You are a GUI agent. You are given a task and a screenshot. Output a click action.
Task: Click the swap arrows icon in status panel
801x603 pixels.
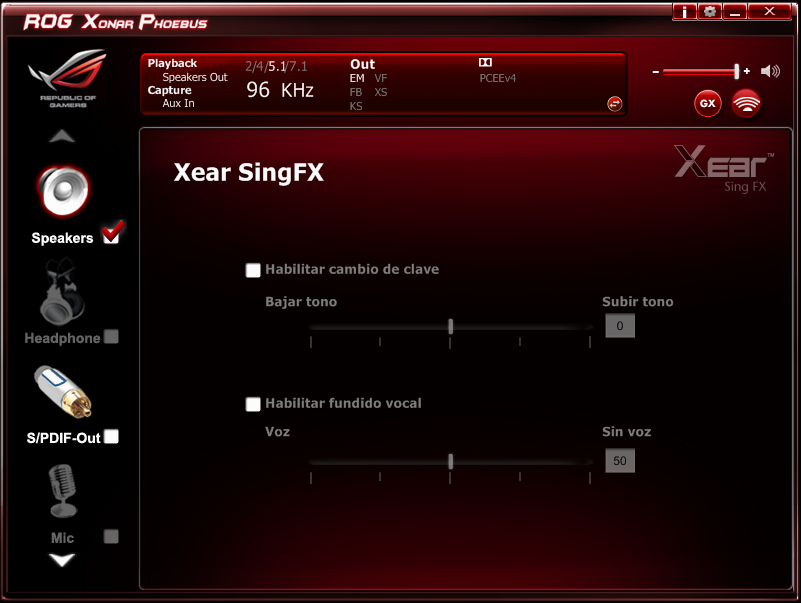[x=615, y=104]
